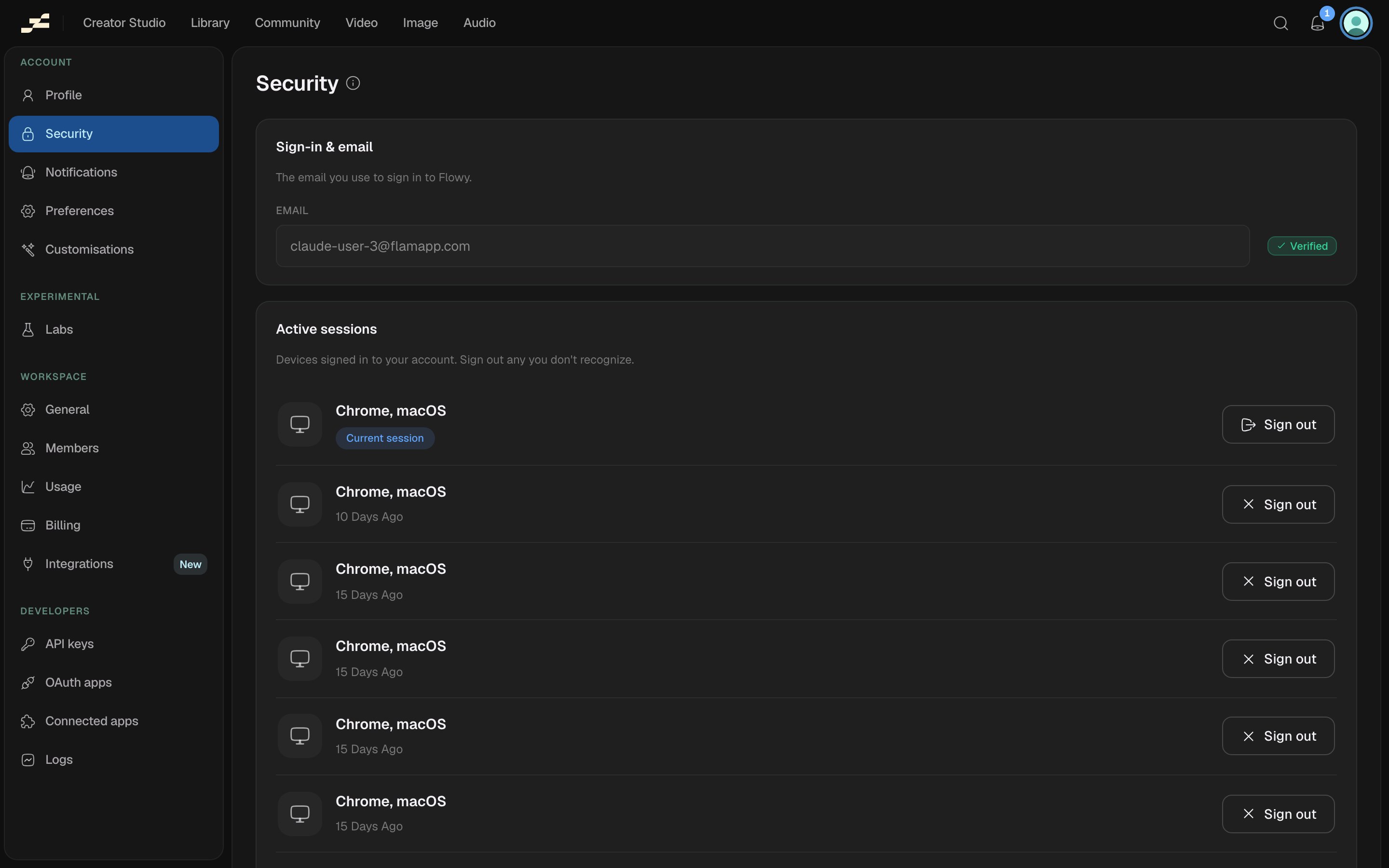Click the Current session label
This screenshot has width=1389, height=868.
(x=384, y=438)
